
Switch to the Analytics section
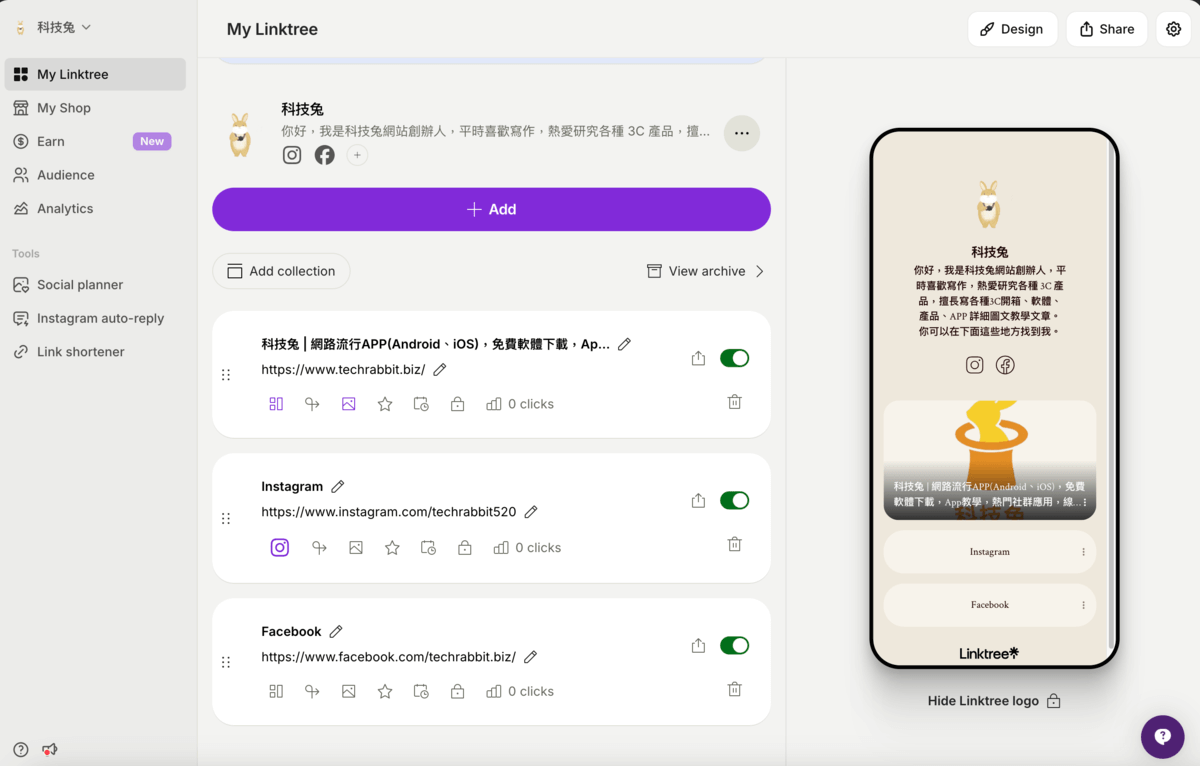pyautogui.click(x=63, y=208)
